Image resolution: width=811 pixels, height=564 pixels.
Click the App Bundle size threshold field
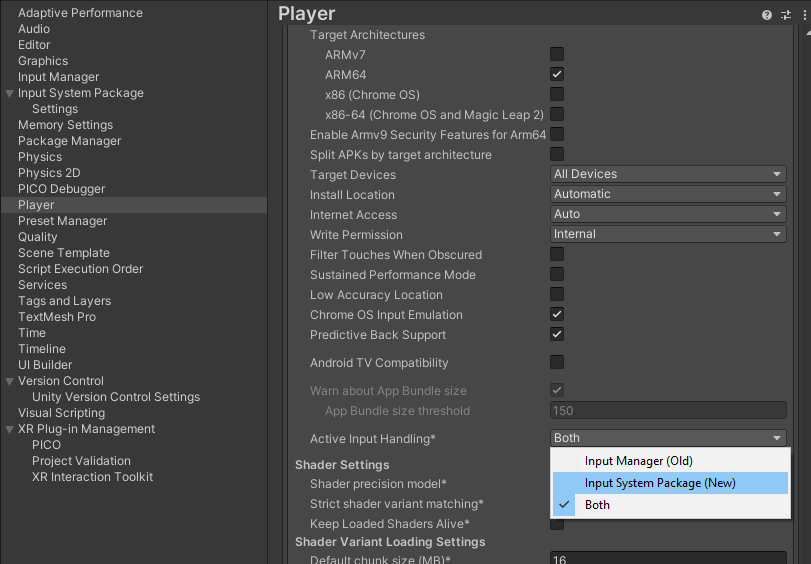click(x=668, y=411)
